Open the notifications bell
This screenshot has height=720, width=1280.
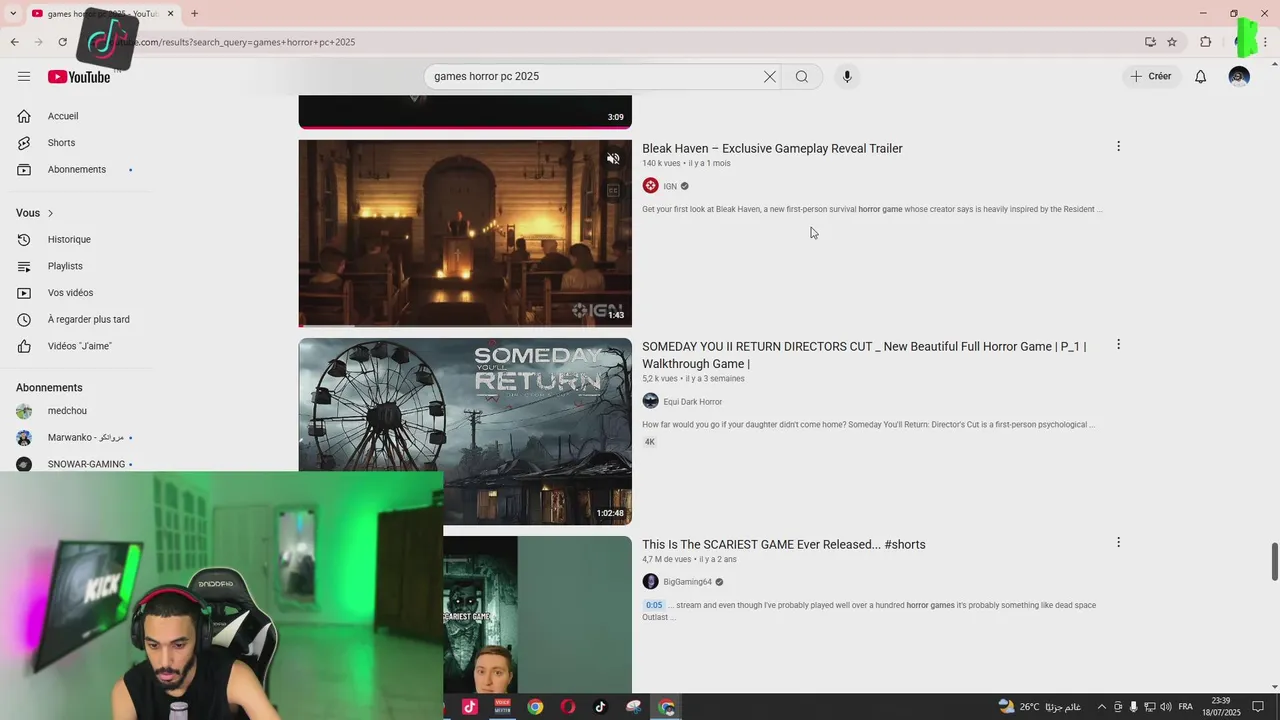tap(1200, 77)
